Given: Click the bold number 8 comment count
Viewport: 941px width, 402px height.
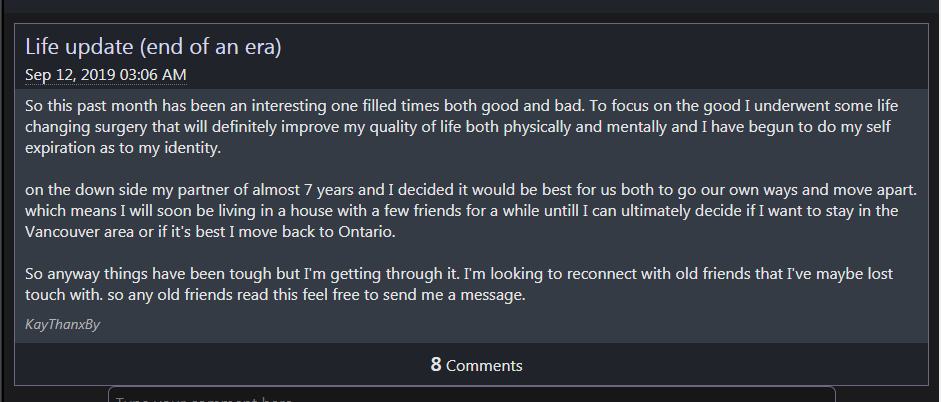Looking at the screenshot, I should 436,364.
